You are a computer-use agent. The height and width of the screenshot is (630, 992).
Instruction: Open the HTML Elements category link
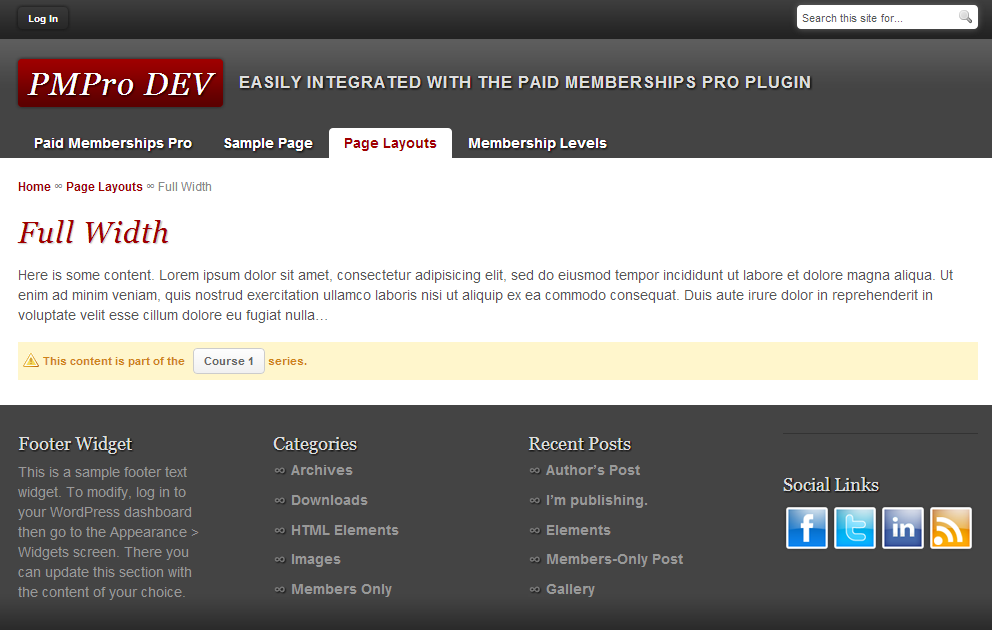[345, 530]
